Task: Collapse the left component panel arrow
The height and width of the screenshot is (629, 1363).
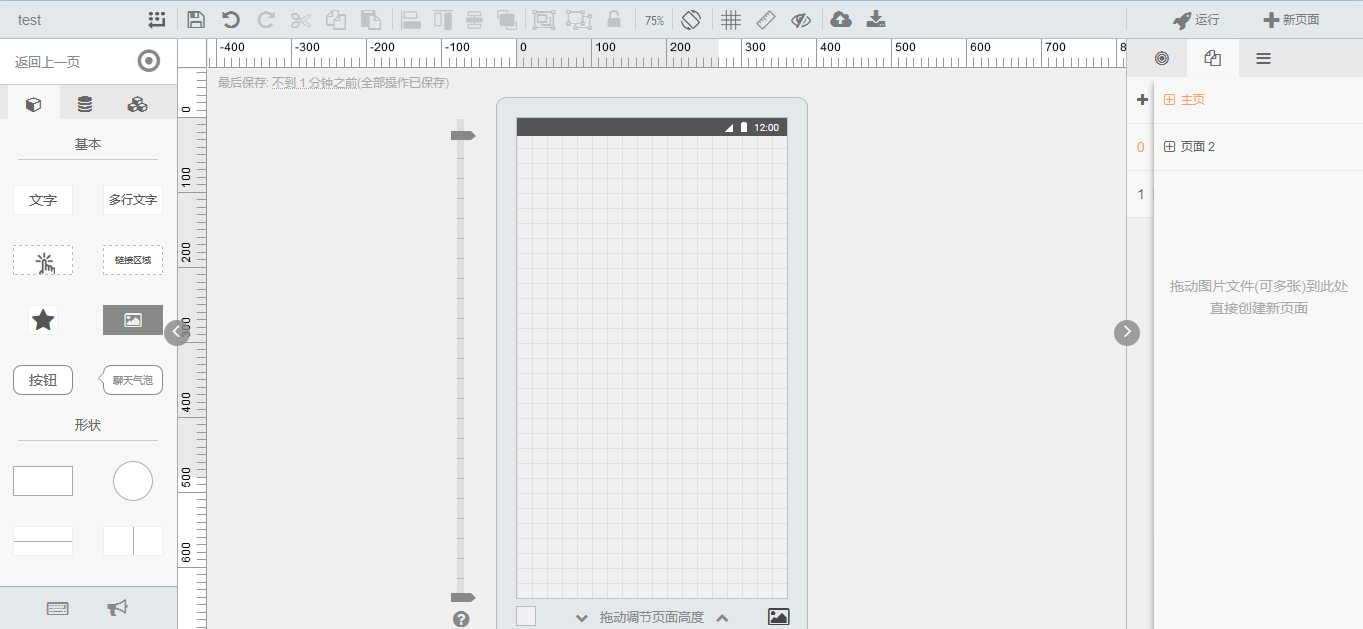Action: pos(177,332)
